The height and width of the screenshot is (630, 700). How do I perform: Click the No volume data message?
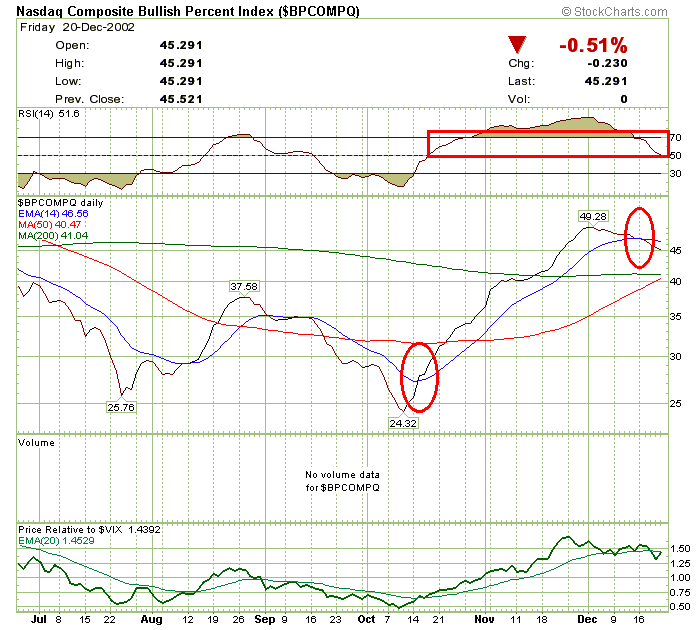342,481
